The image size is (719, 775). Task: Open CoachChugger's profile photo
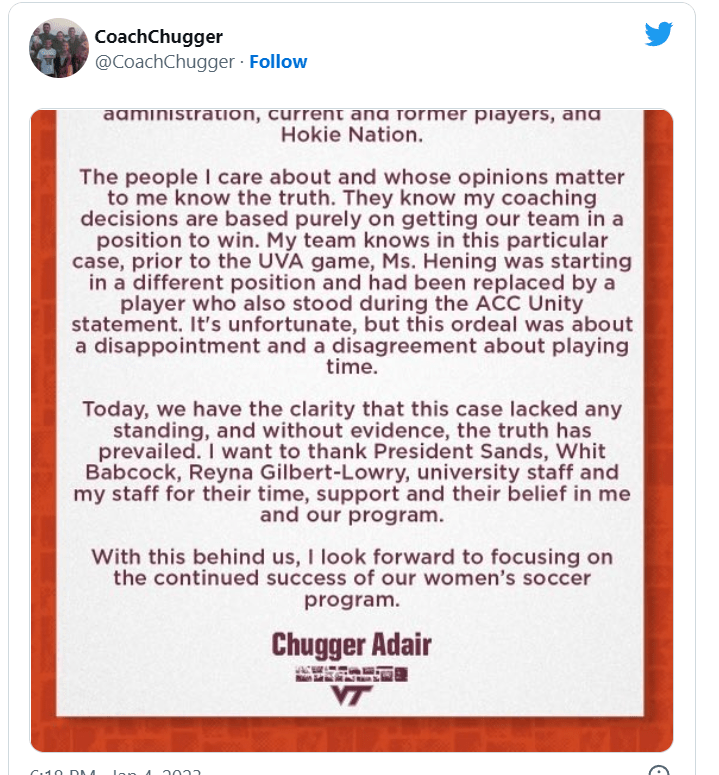pyautogui.click(x=59, y=48)
